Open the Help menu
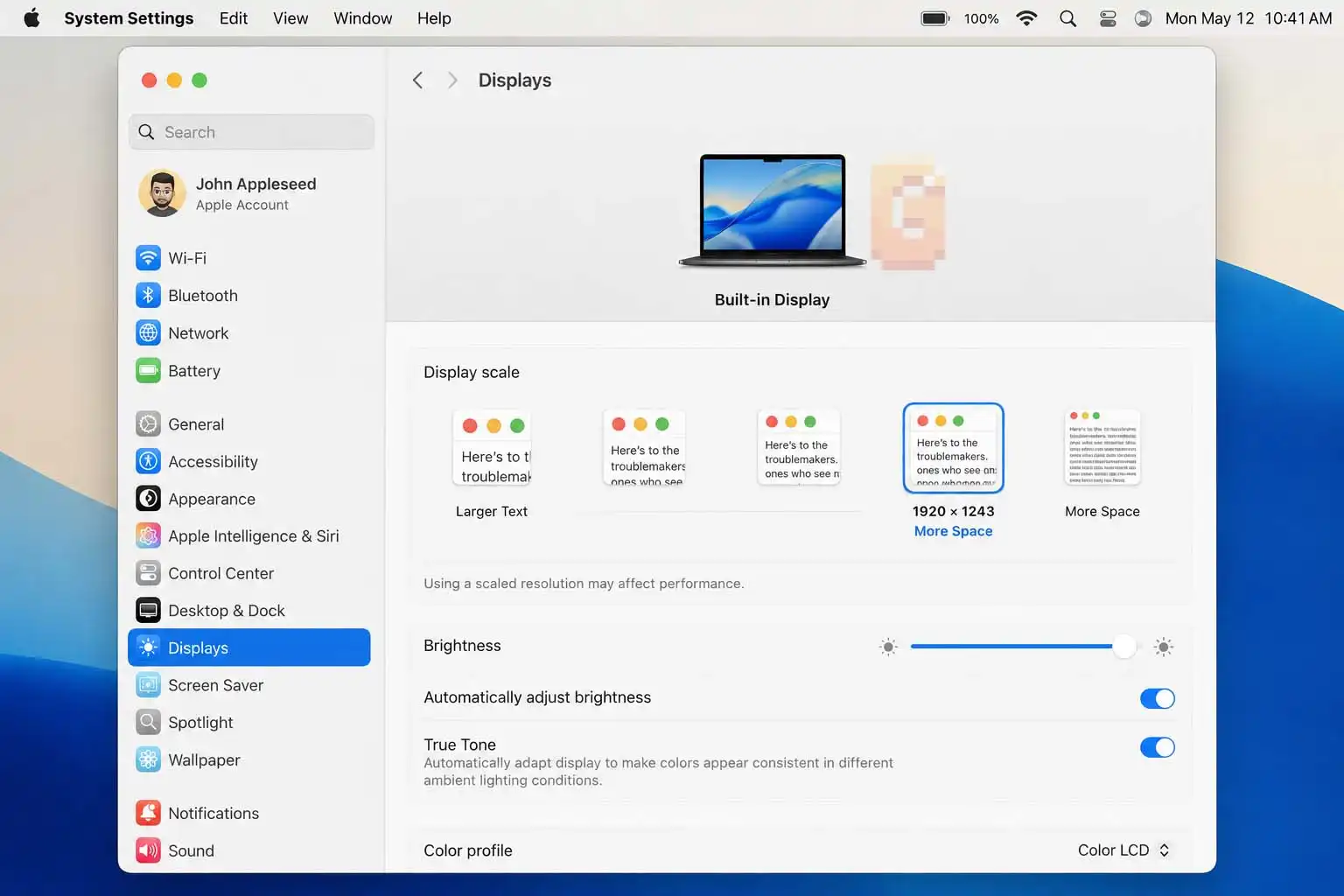Screen dimensions: 1344x896 (x=434, y=18)
